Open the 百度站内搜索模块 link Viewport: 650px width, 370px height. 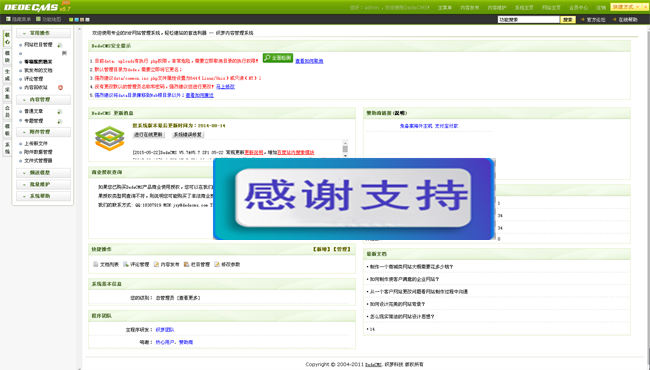click(x=296, y=152)
